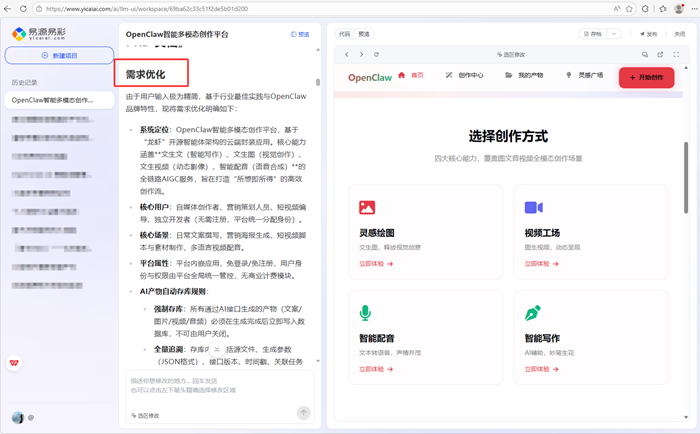Switch to the 代码 tab

click(344, 33)
